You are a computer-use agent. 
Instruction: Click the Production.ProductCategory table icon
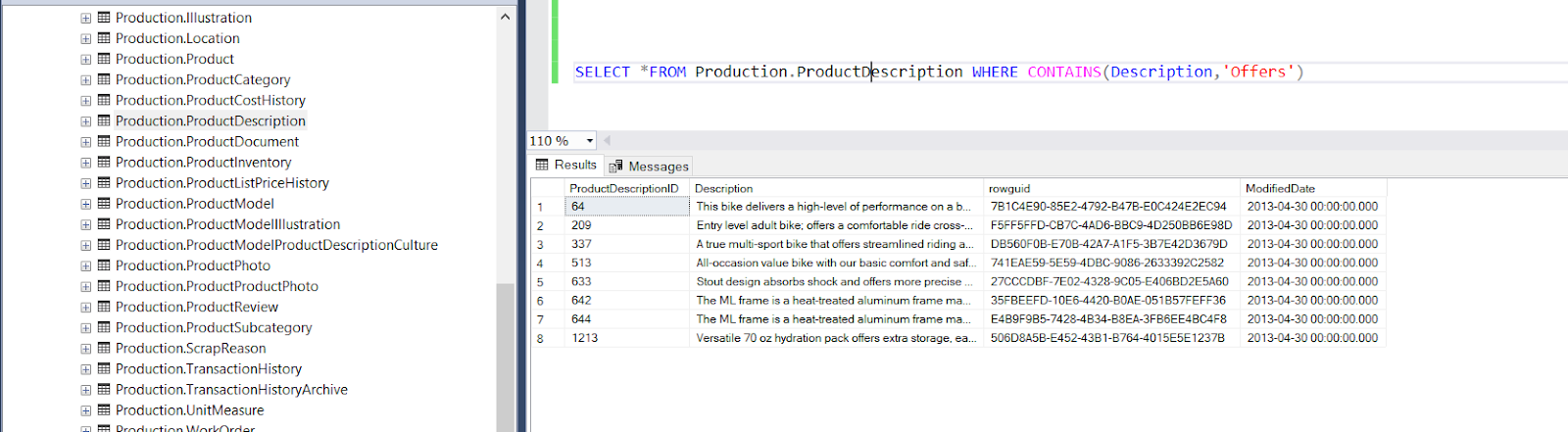[104, 79]
